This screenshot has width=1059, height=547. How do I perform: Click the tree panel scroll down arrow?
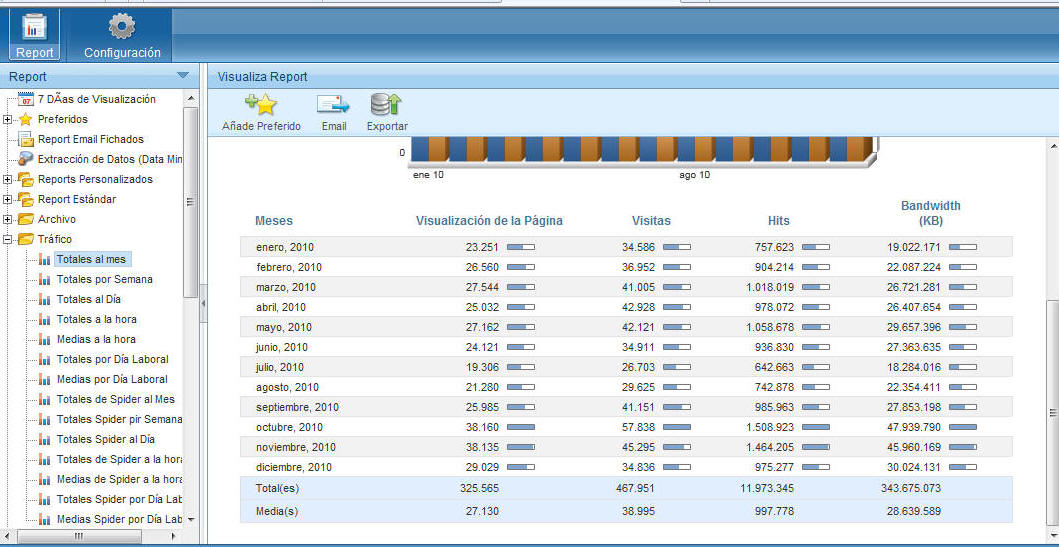(190, 519)
